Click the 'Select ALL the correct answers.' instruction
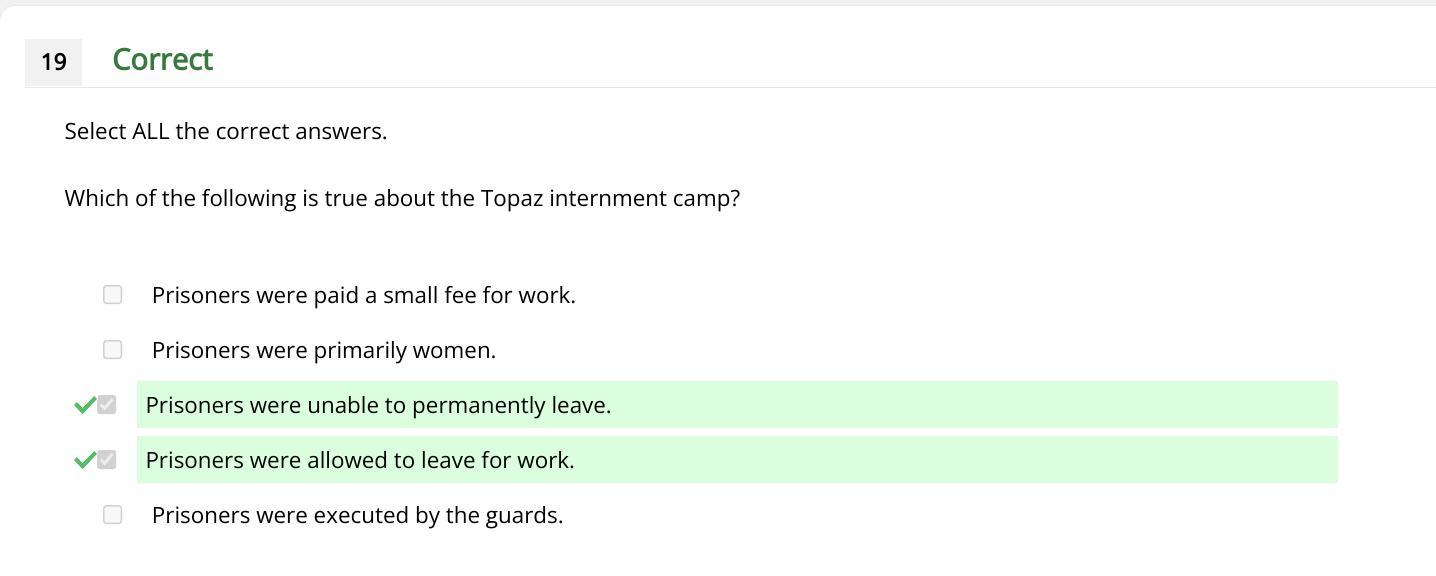 tap(225, 131)
